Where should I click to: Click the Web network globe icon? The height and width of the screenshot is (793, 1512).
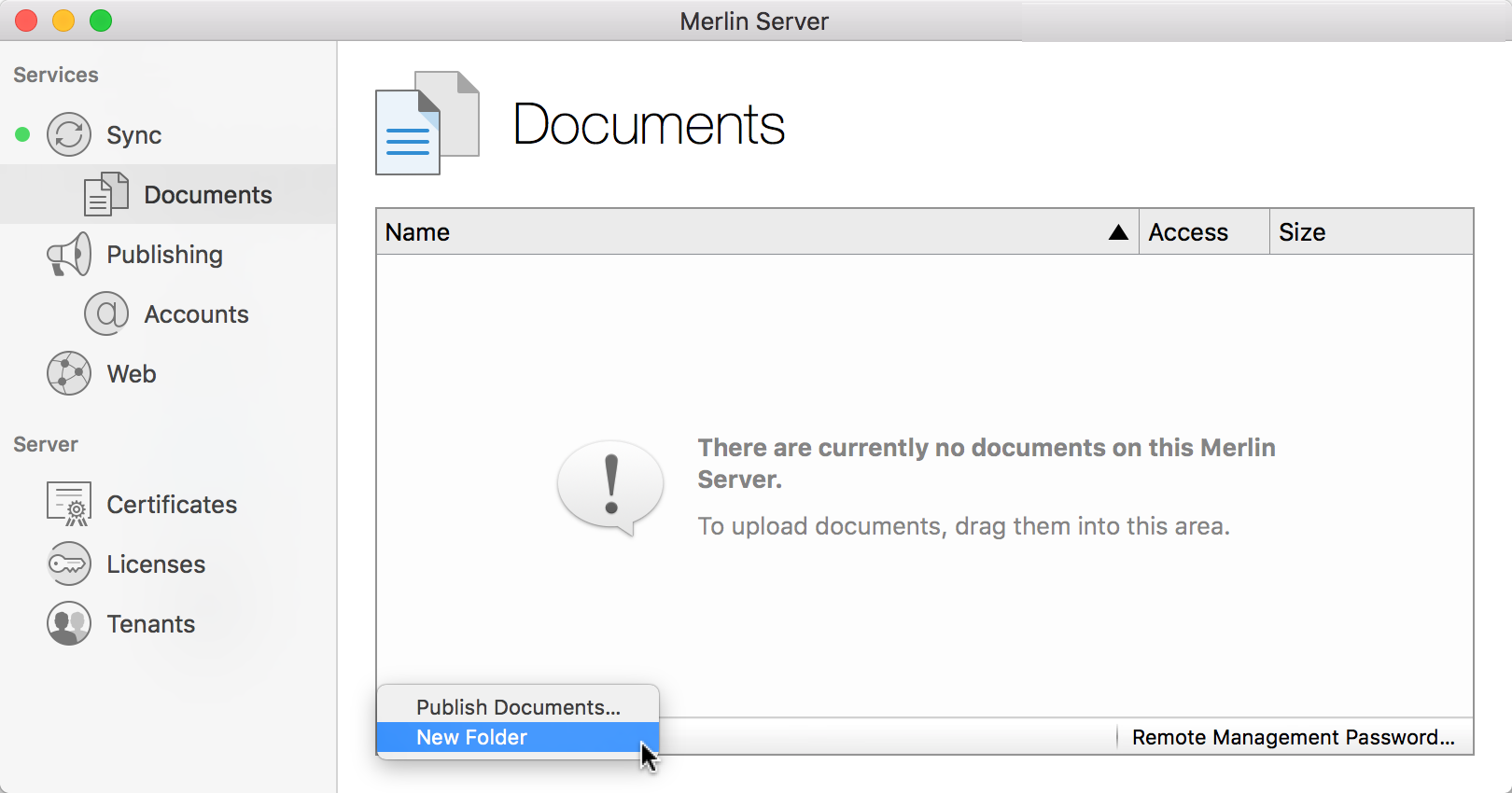coord(69,373)
